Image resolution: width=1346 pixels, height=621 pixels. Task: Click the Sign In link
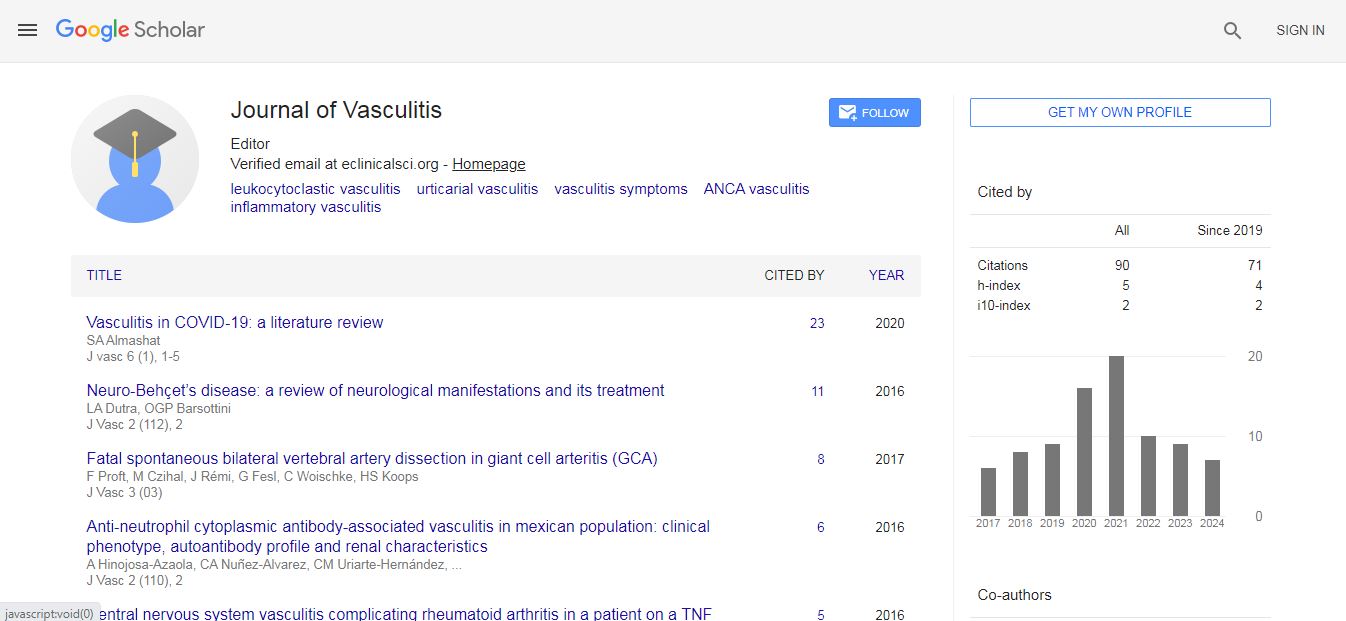1300,31
